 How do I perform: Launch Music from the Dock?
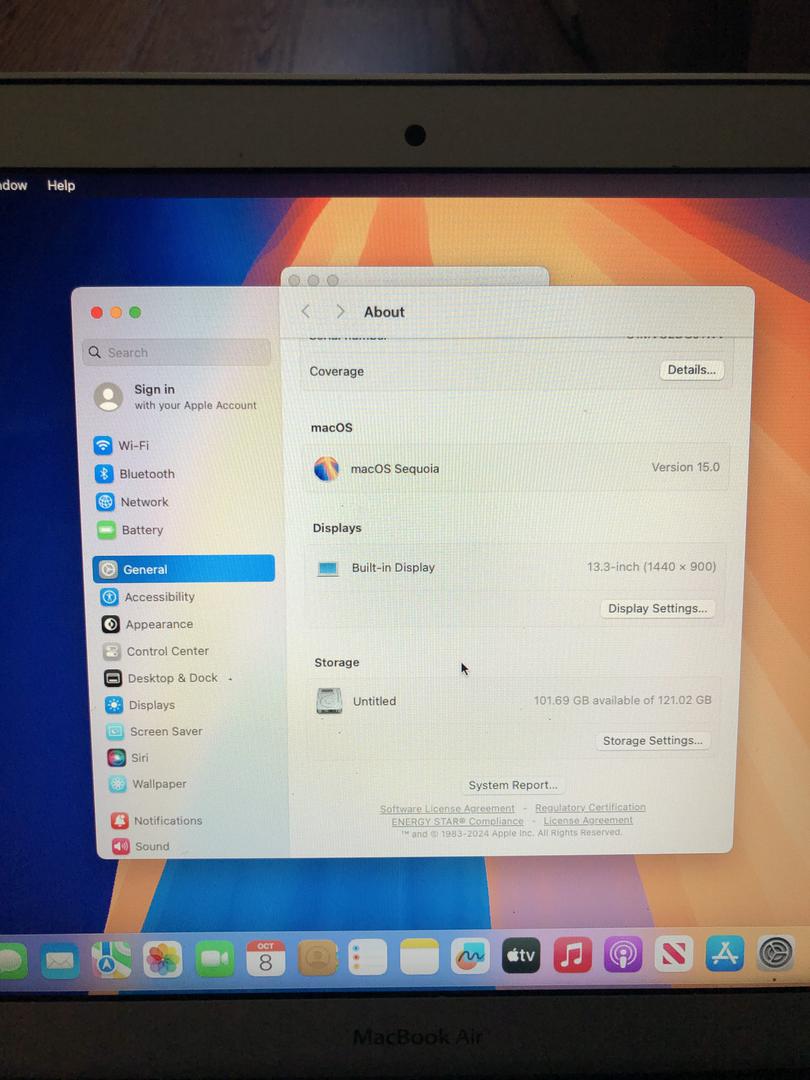click(572, 955)
